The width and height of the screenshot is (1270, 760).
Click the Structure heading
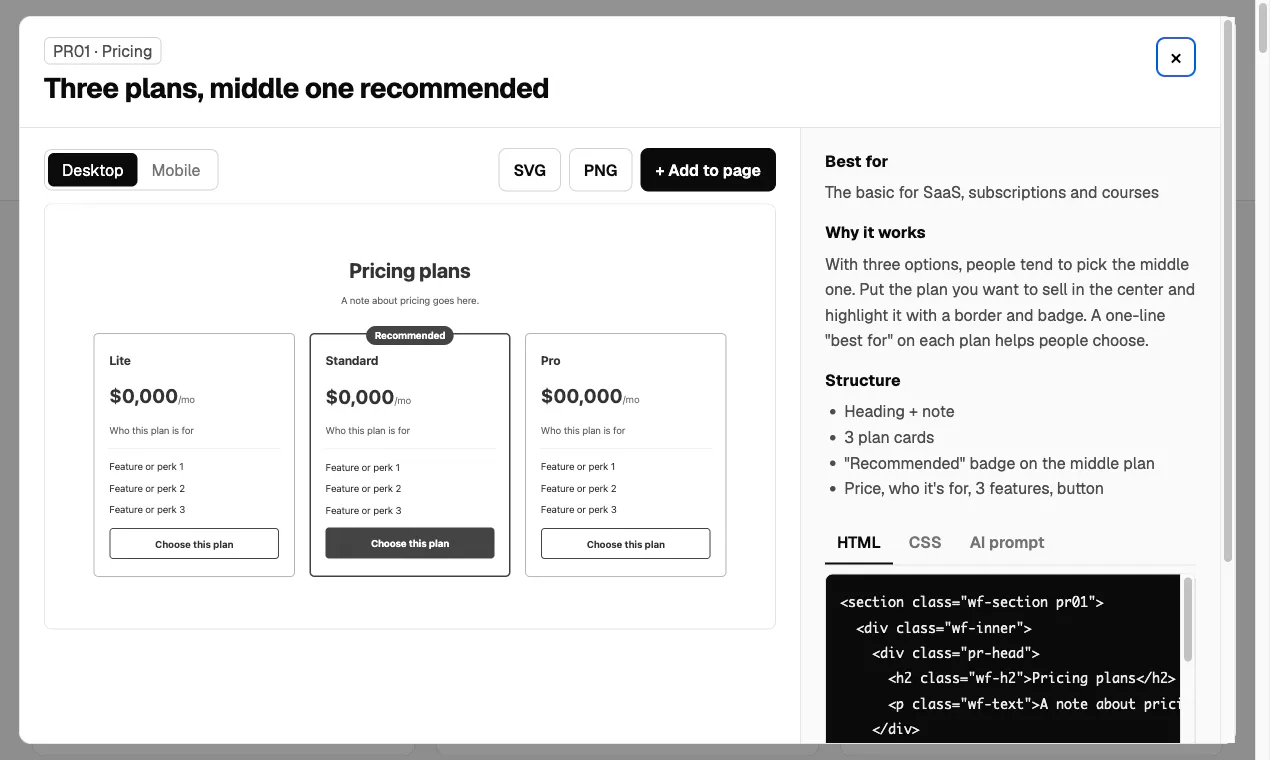(862, 380)
